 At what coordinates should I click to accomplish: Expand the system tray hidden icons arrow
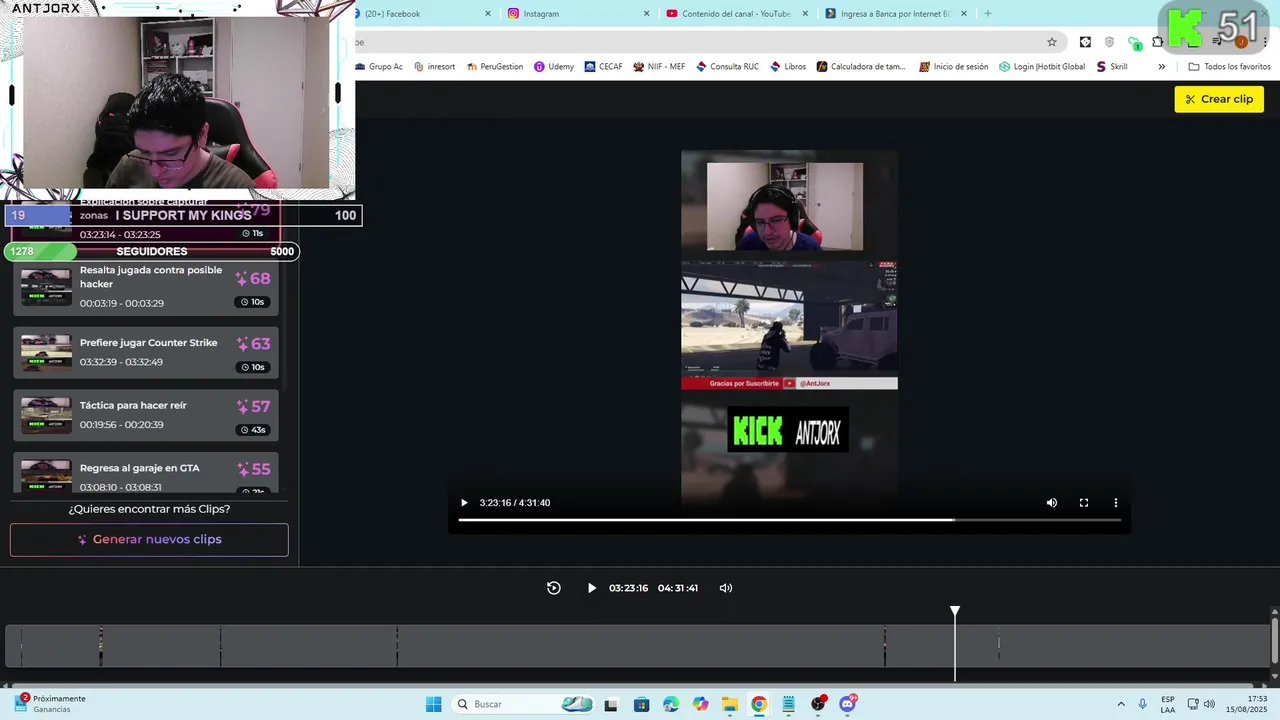1120,704
